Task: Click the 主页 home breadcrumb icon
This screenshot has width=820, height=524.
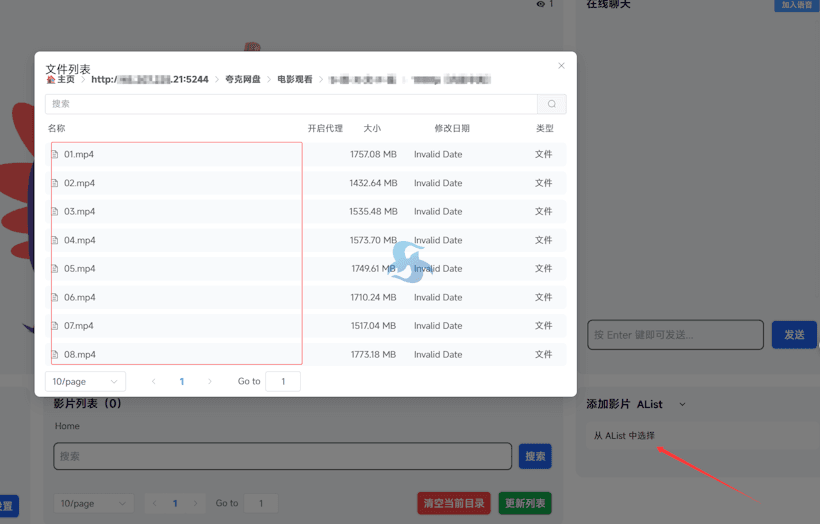Action: (51, 79)
